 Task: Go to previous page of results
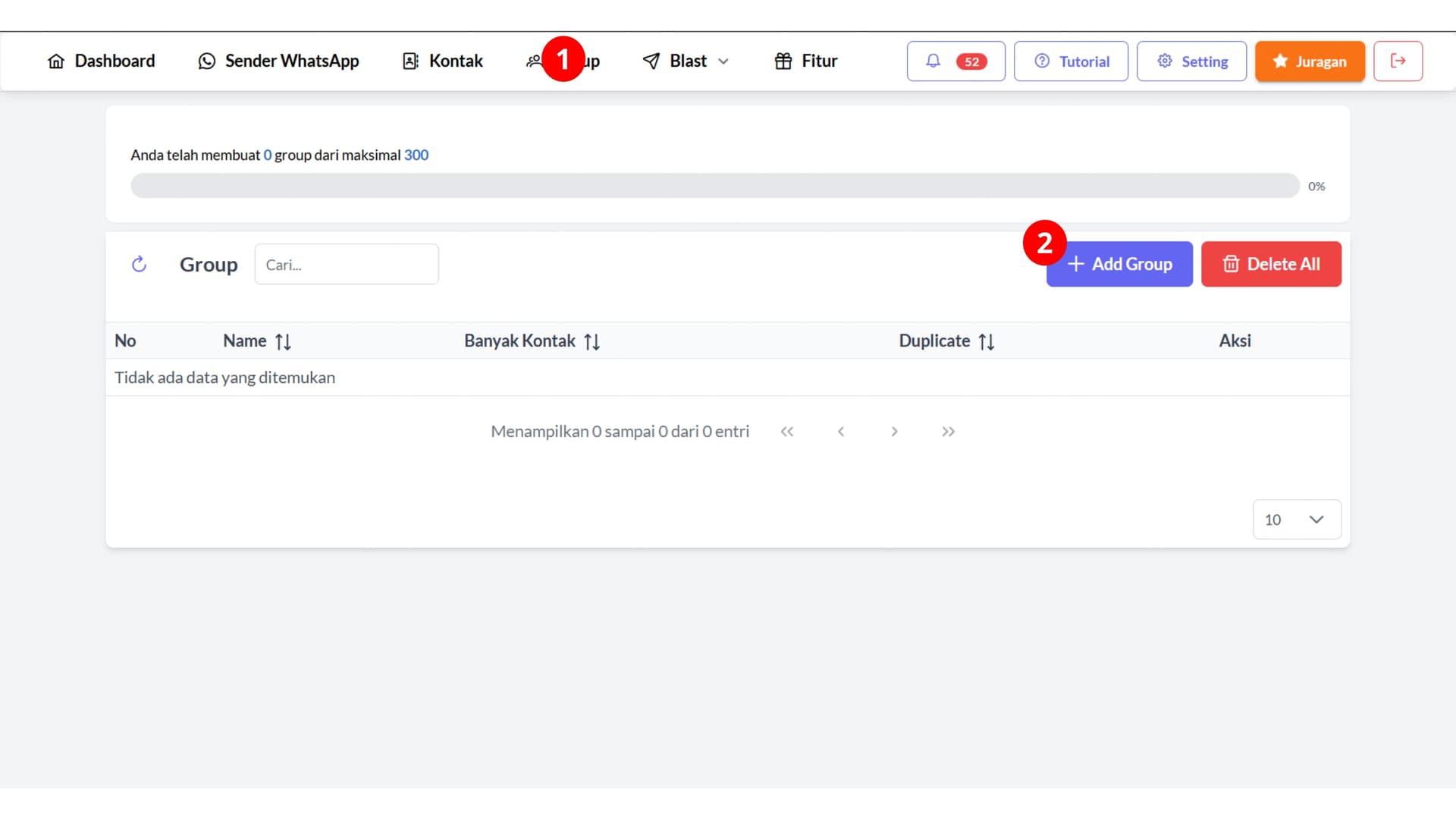(841, 431)
